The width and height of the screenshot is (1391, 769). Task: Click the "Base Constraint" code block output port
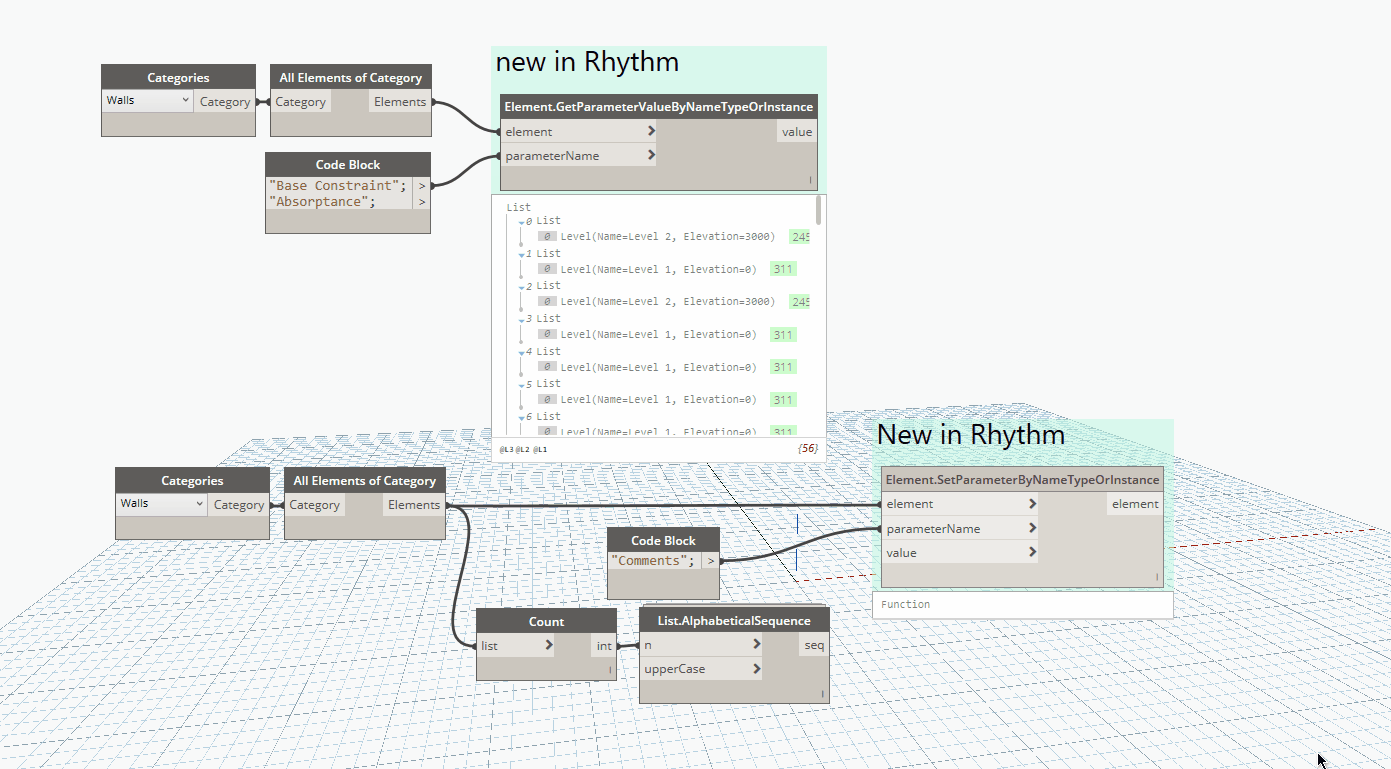click(421, 186)
